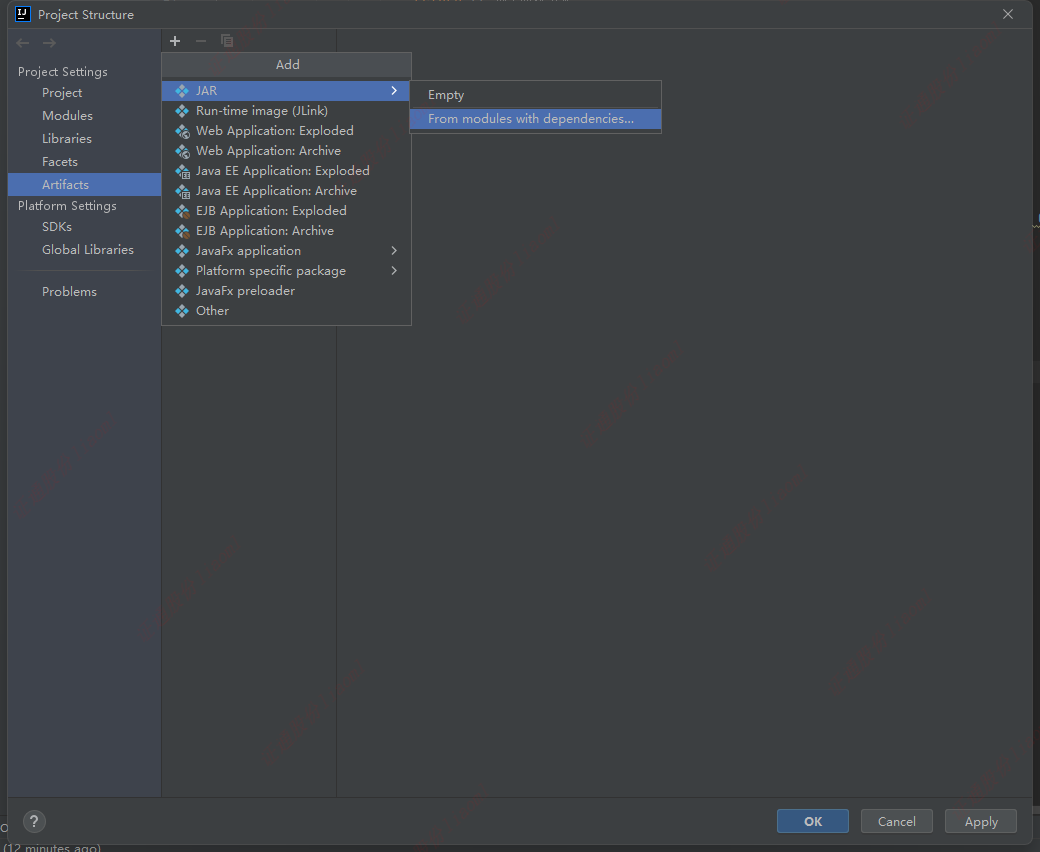Click EJB Application: Archive icon
Screen dimensions: 1040x852
click(182, 231)
